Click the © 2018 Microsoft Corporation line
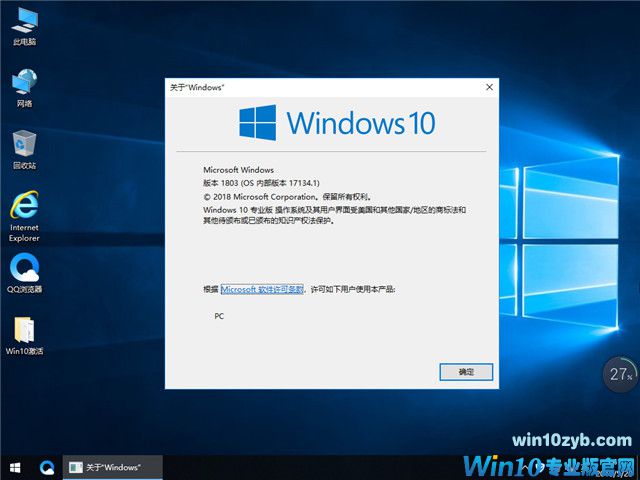The height and width of the screenshot is (480, 640). coord(288,197)
